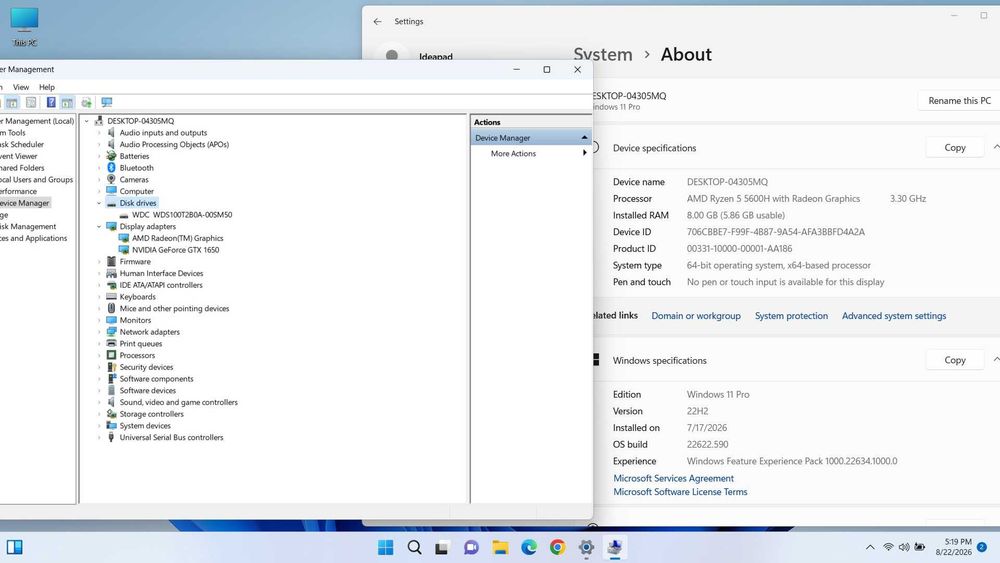Click the back arrow in Settings window
This screenshot has height=563, width=1000.
[378, 21]
